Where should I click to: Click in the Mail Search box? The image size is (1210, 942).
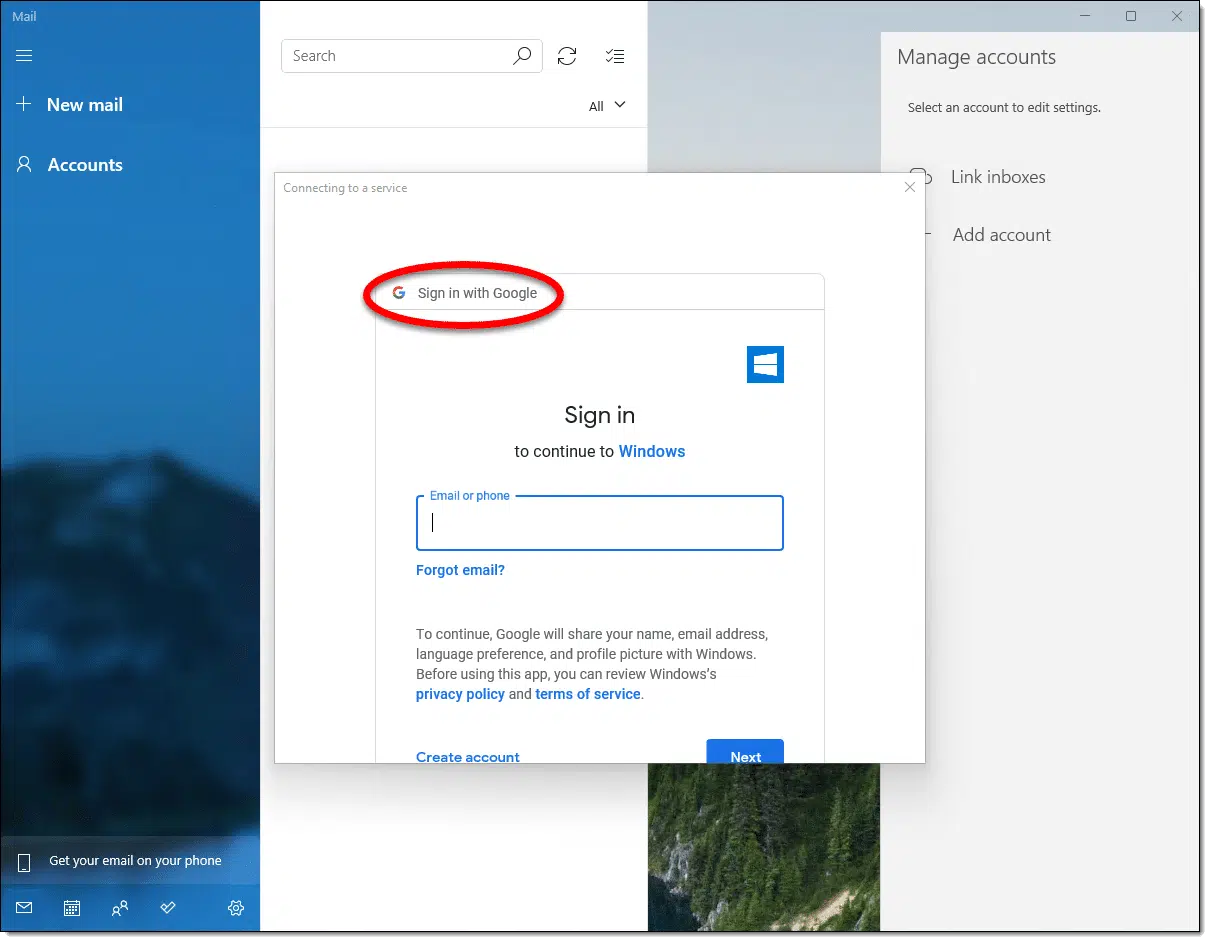(411, 56)
